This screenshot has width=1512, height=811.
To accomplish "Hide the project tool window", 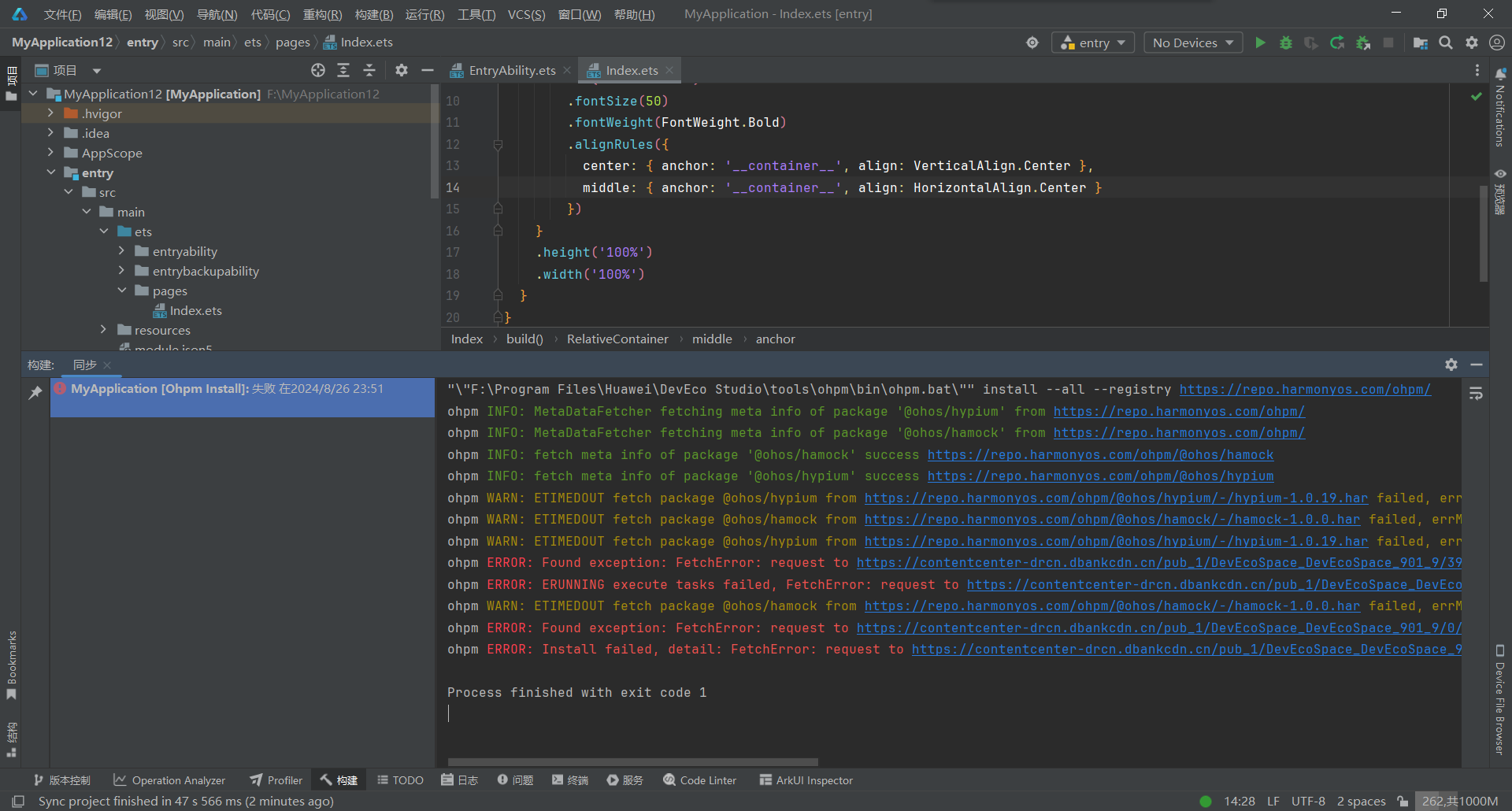I will coord(428,70).
